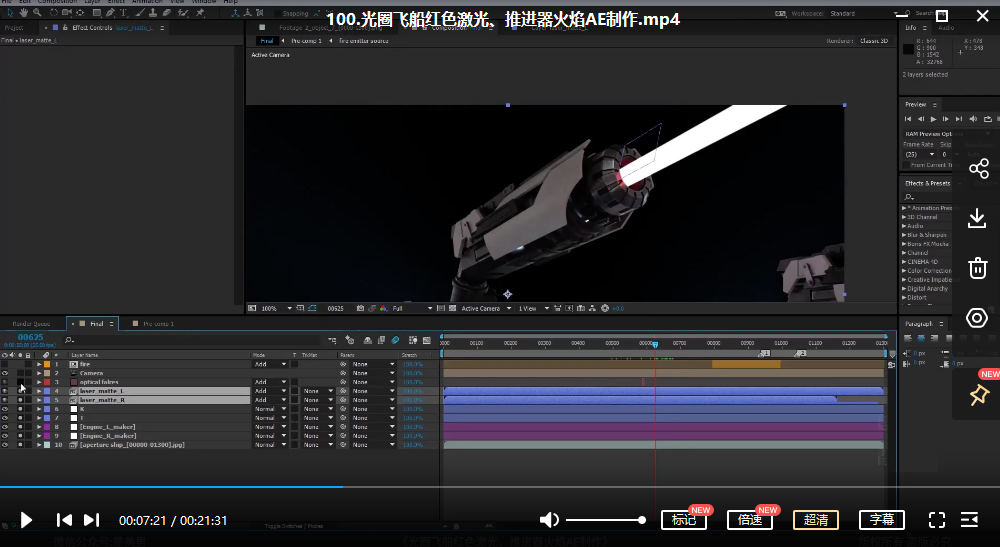Click the trash delete icon in player

978,268
